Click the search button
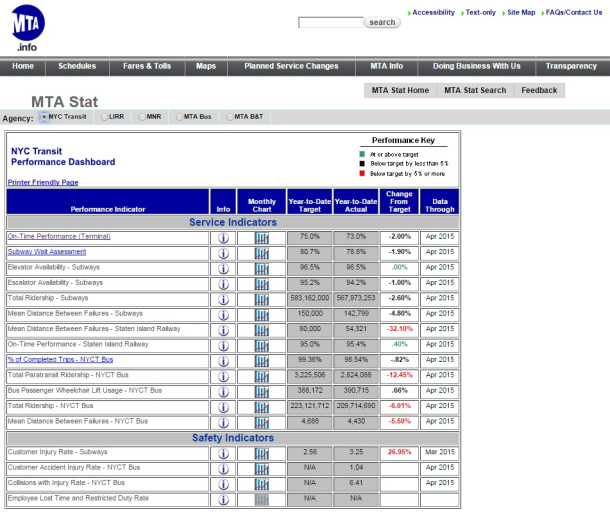The image size is (610, 512). click(x=382, y=23)
